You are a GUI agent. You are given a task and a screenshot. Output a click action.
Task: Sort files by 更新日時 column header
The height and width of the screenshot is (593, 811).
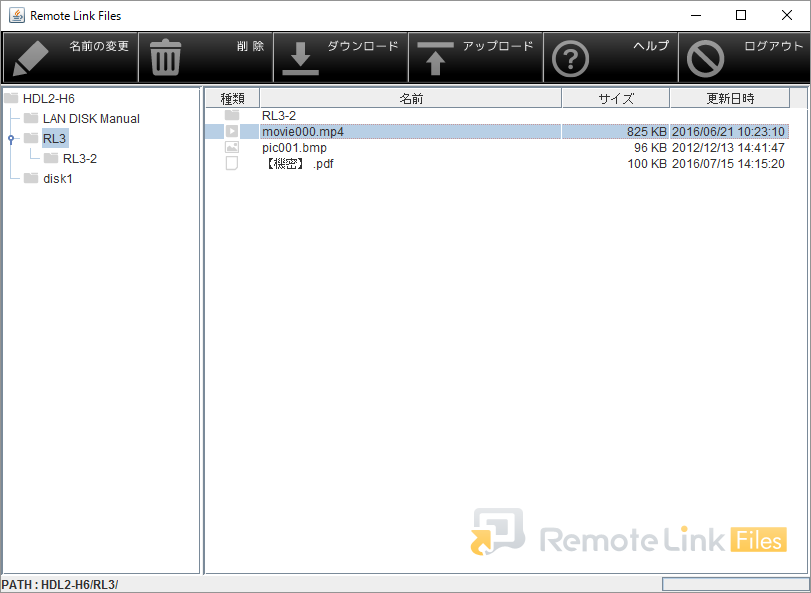click(729, 99)
